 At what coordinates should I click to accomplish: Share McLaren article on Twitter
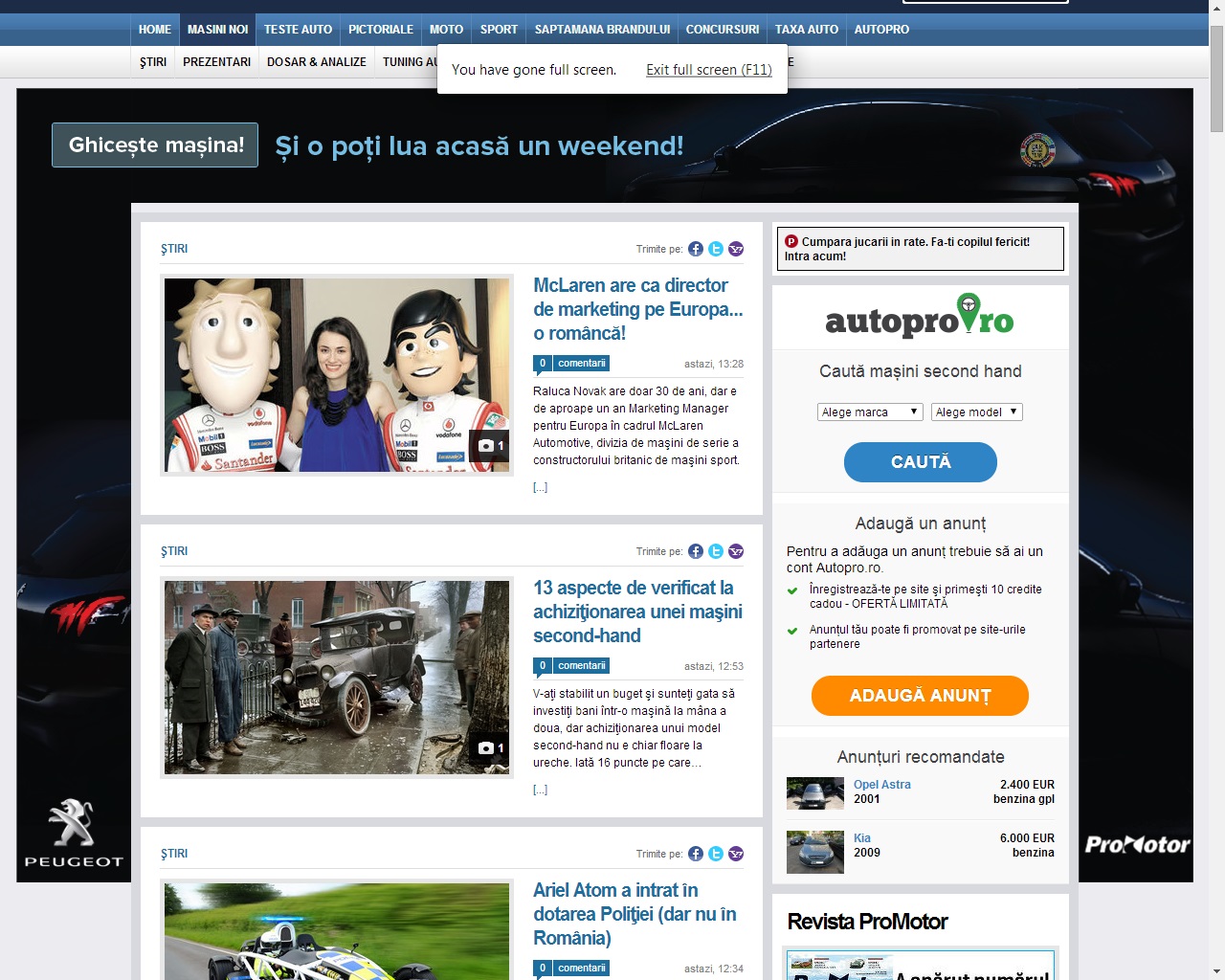point(716,249)
